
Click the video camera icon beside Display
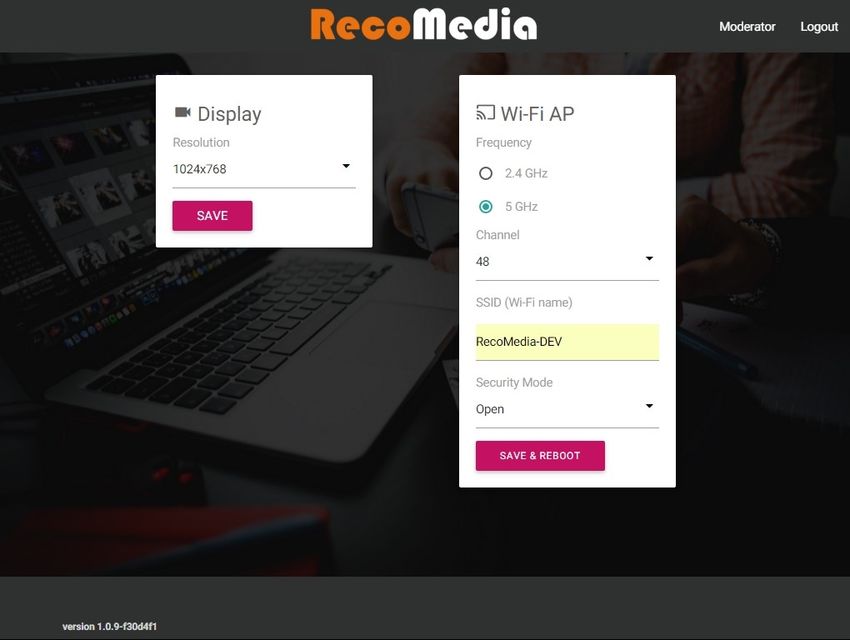pyautogui.click(x=183, y=112)
